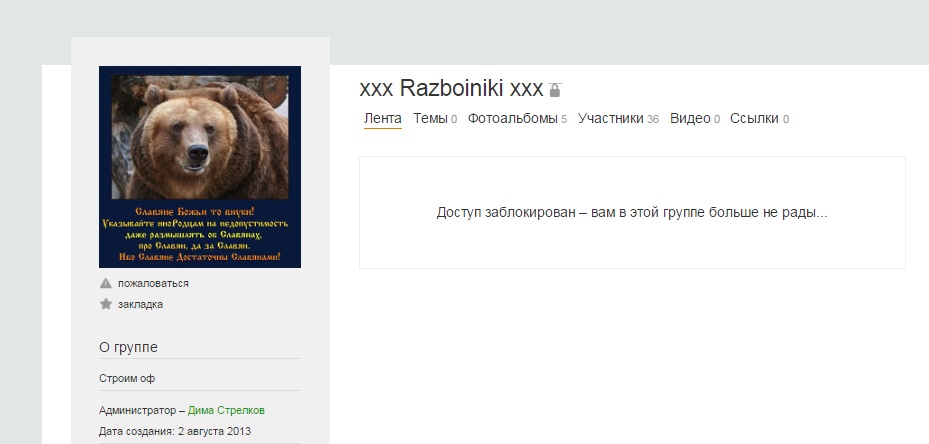Click the warning triangle icon beside пожаловаться
Viewport: 929px width, 444px height.
(105, 283)
